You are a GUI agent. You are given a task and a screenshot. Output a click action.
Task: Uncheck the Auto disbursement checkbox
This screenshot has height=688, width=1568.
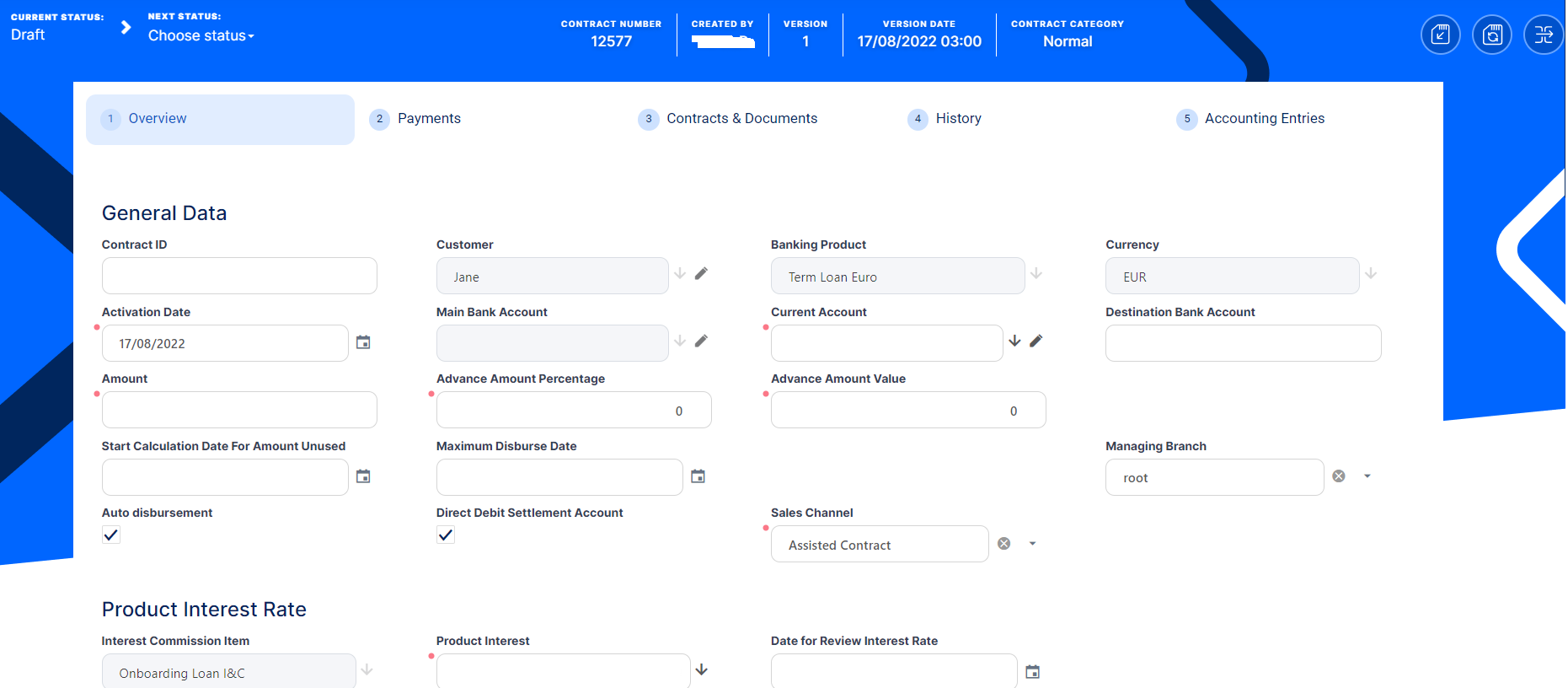111,535
